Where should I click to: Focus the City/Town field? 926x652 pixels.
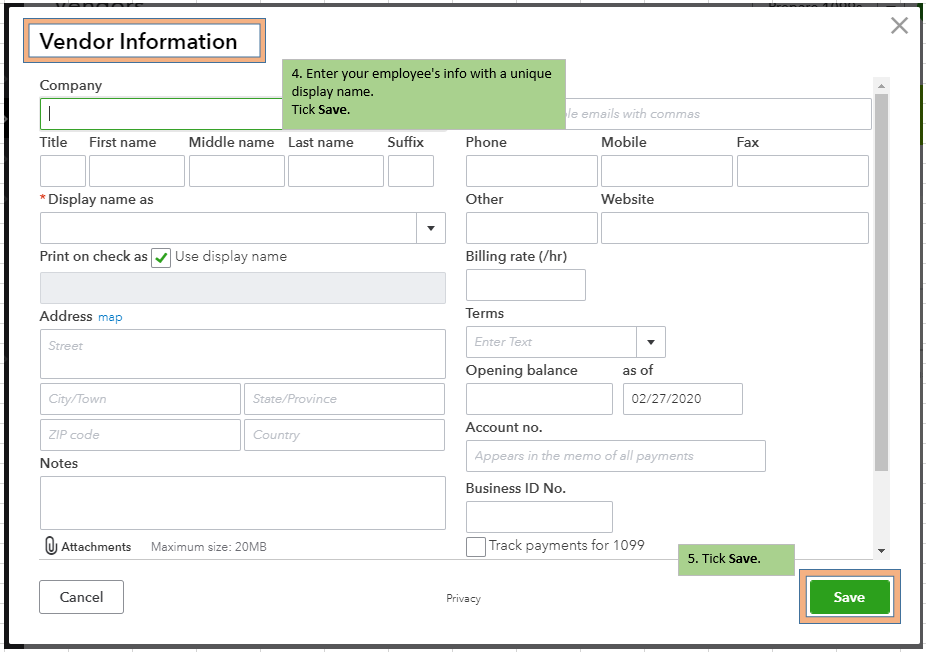pyautogui.click(x=141, y=399)
